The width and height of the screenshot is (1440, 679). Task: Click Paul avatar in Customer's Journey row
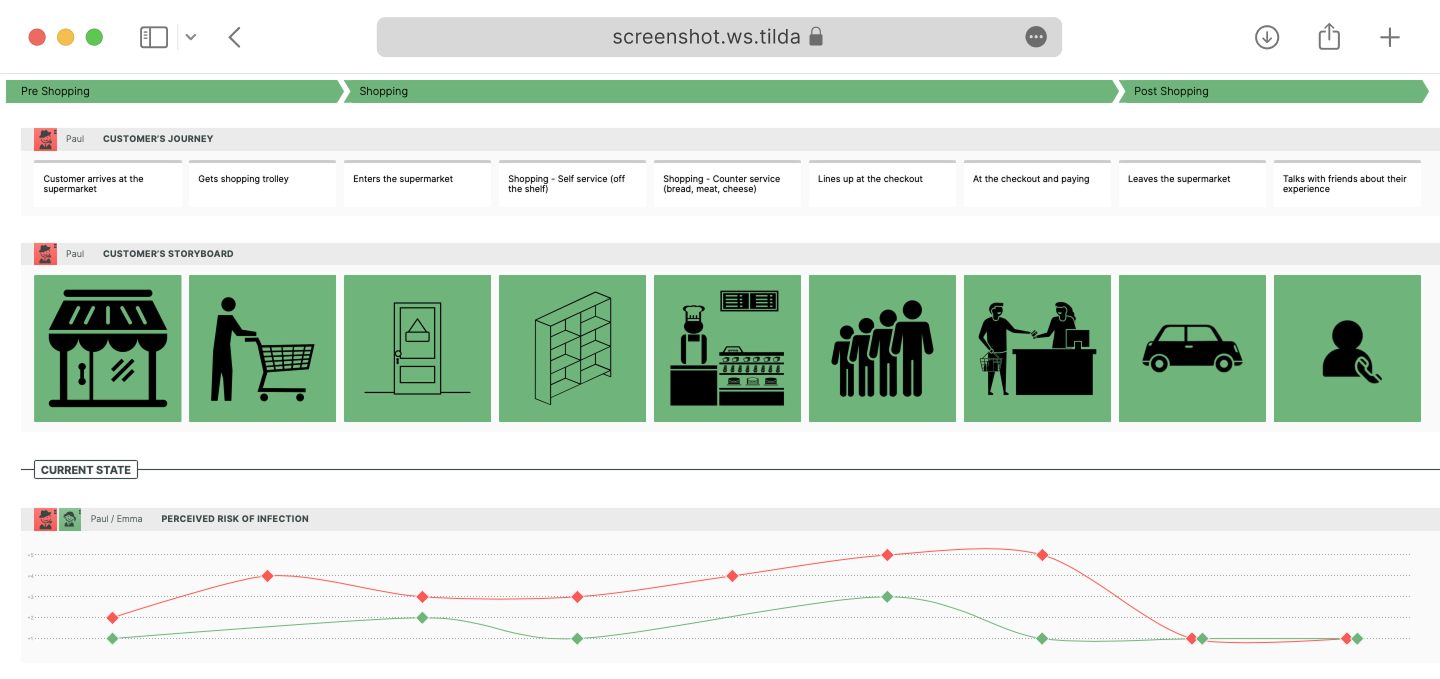[x=45, y=139]
